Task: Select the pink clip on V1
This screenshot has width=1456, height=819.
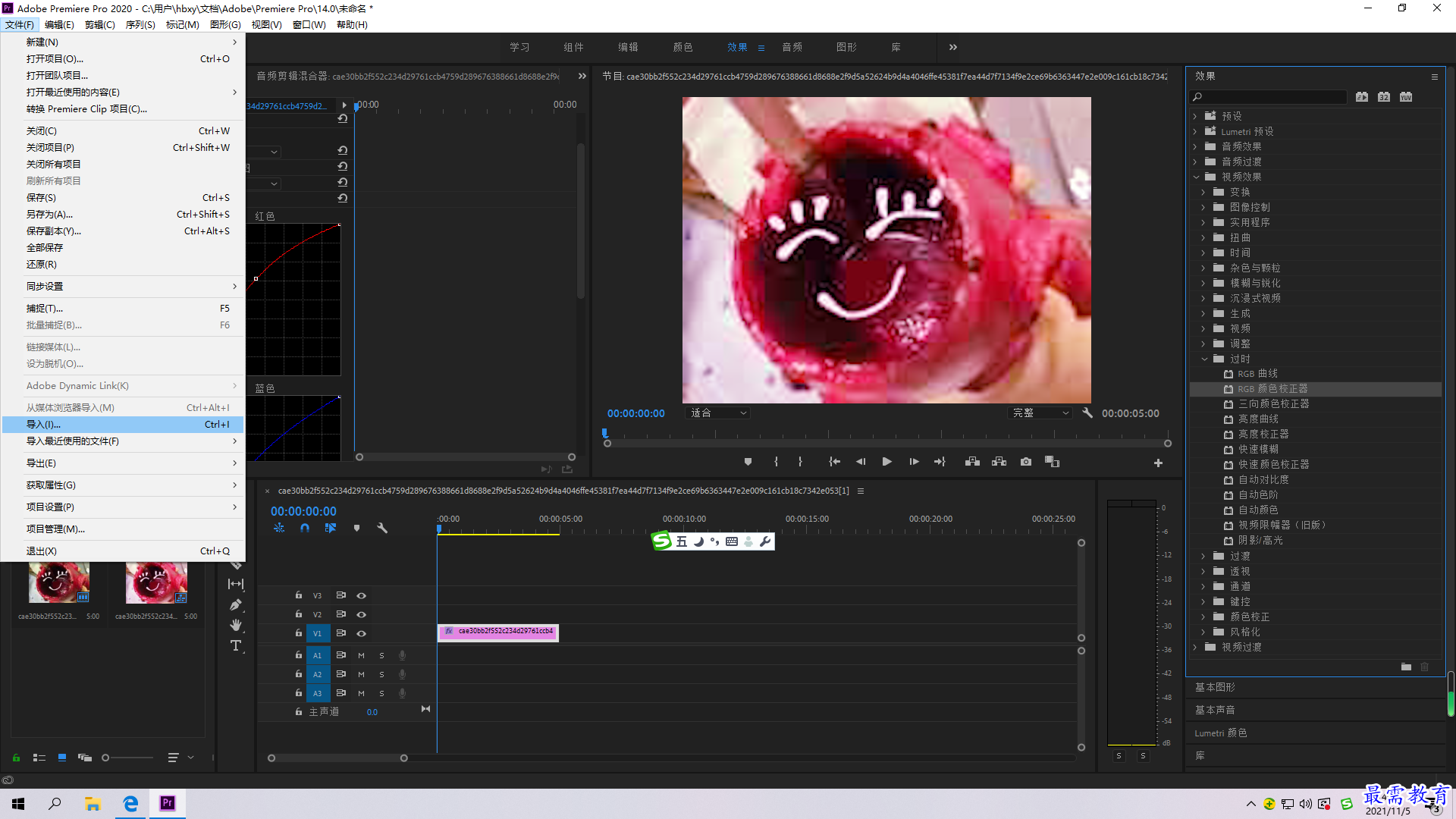Action: click(498, 633)
